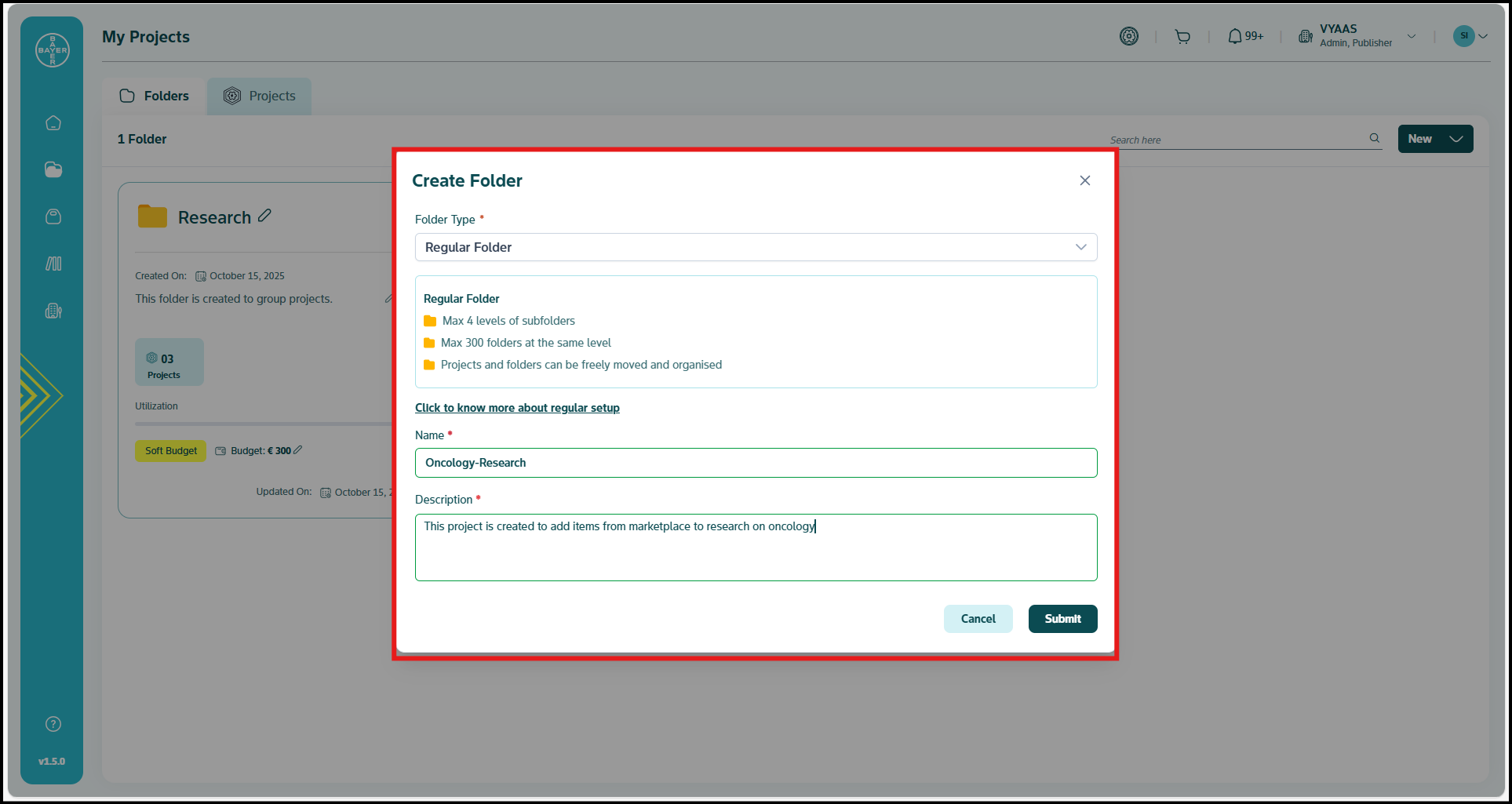Open the folders icon in sidebar

tap(53, 169)
